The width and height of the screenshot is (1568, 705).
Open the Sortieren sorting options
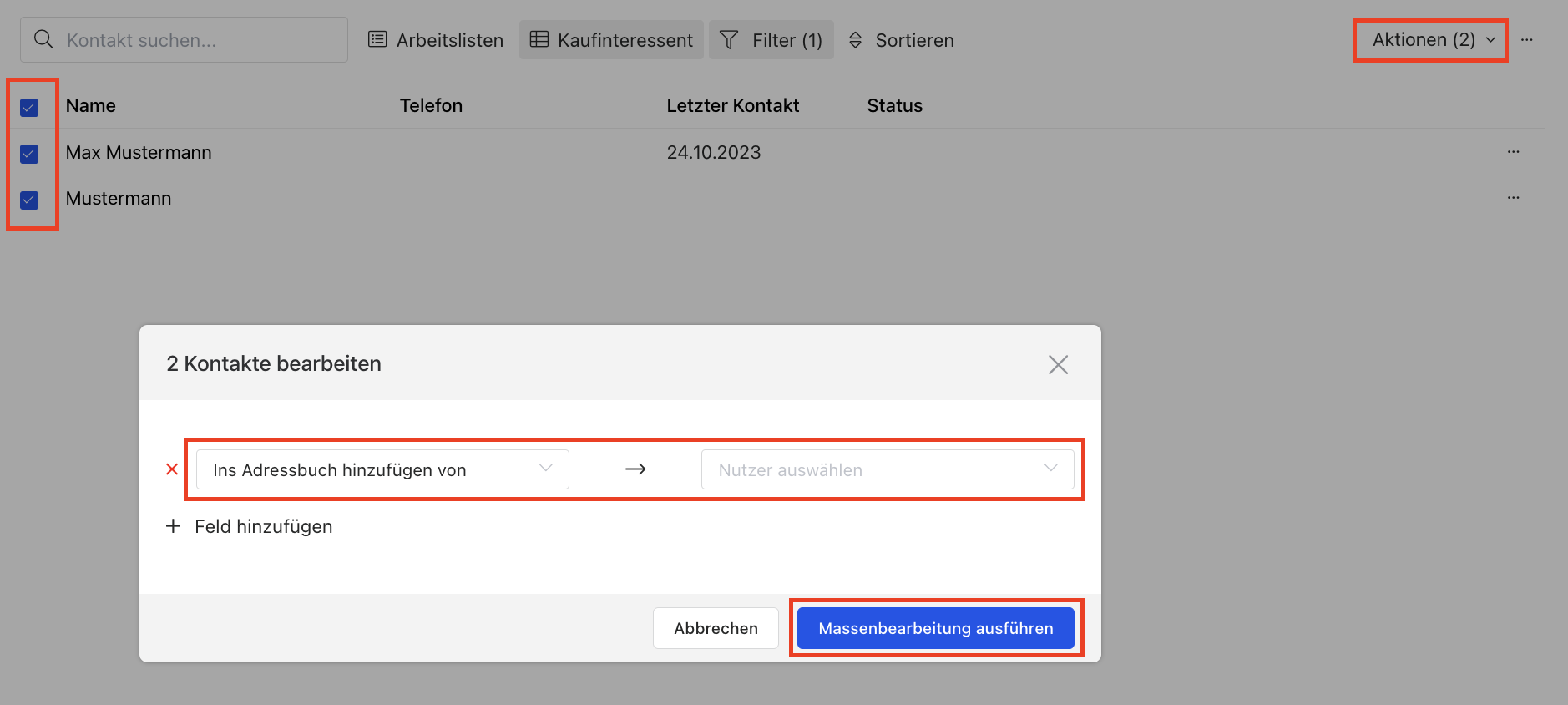pos(901,40)
